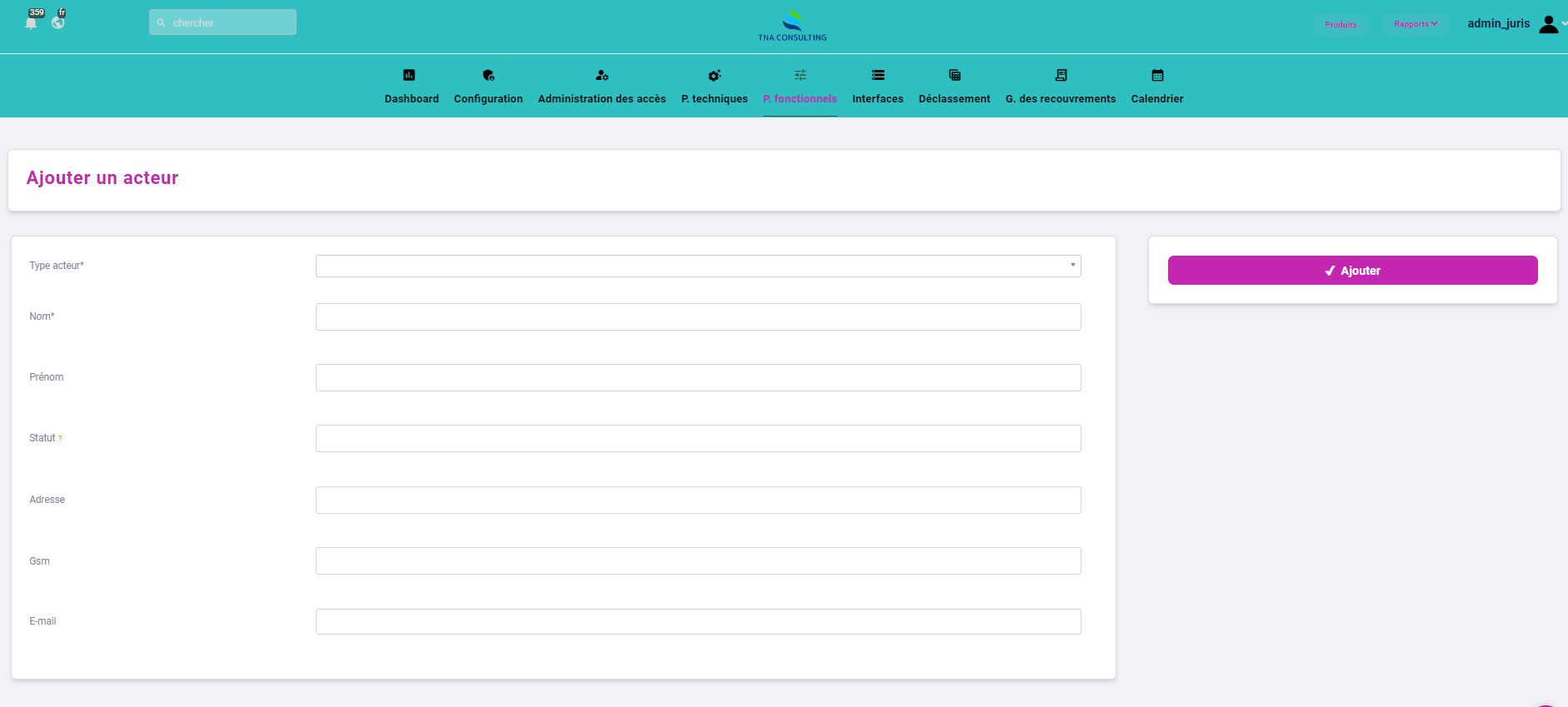Click the notifications bell icon
Image resolution: width=1568 pixels, height=707 pixels.
pos(31,23)
